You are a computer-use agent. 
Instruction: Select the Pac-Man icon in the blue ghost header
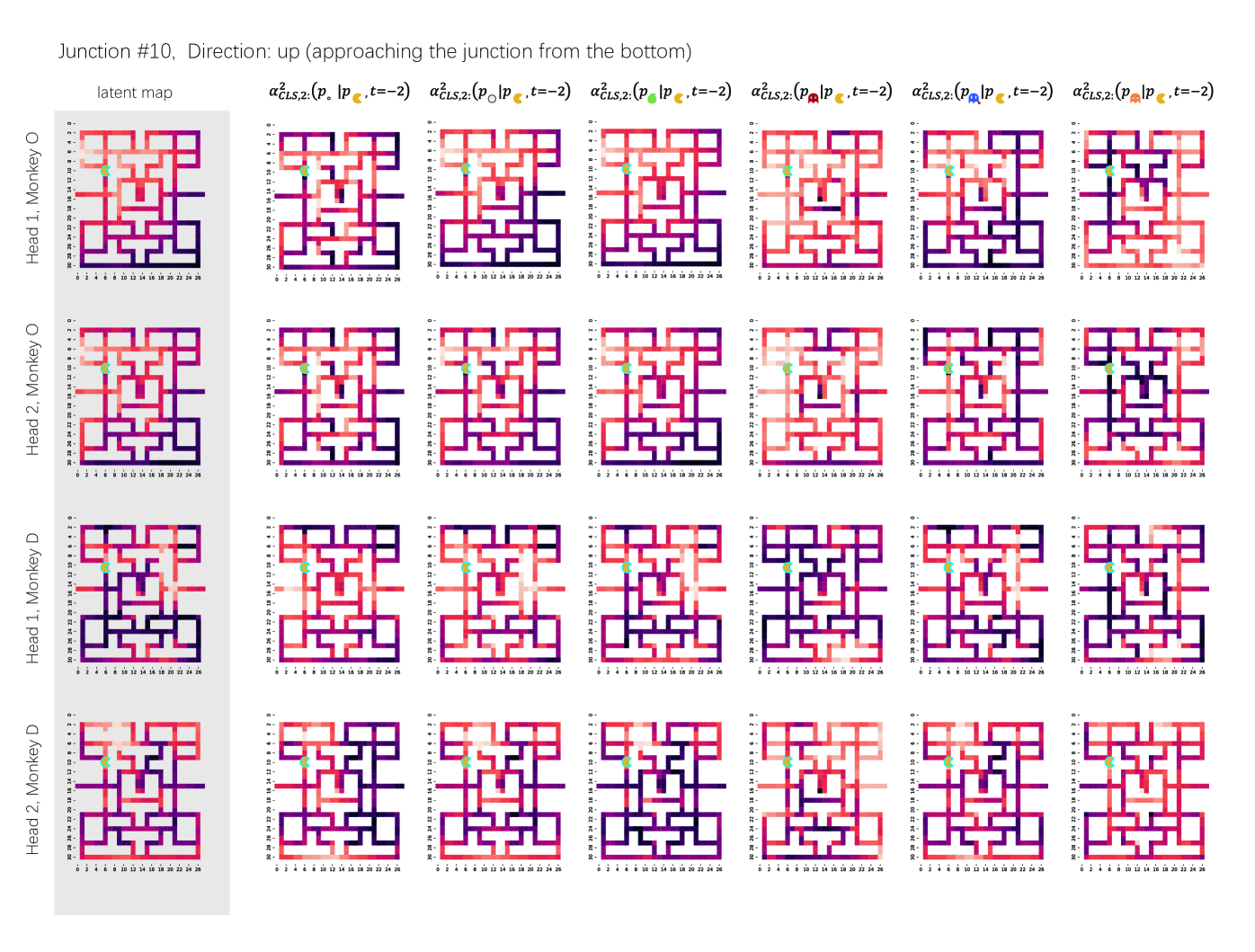pyautogui.click(x=1000, y=97)
